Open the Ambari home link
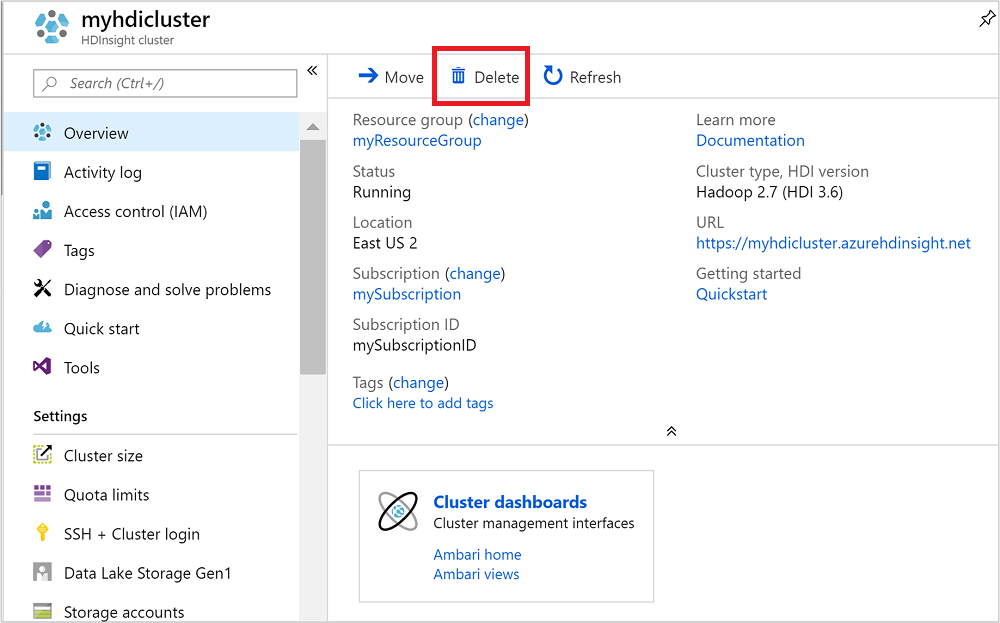The image size is (1000, 623). point(477,554)
